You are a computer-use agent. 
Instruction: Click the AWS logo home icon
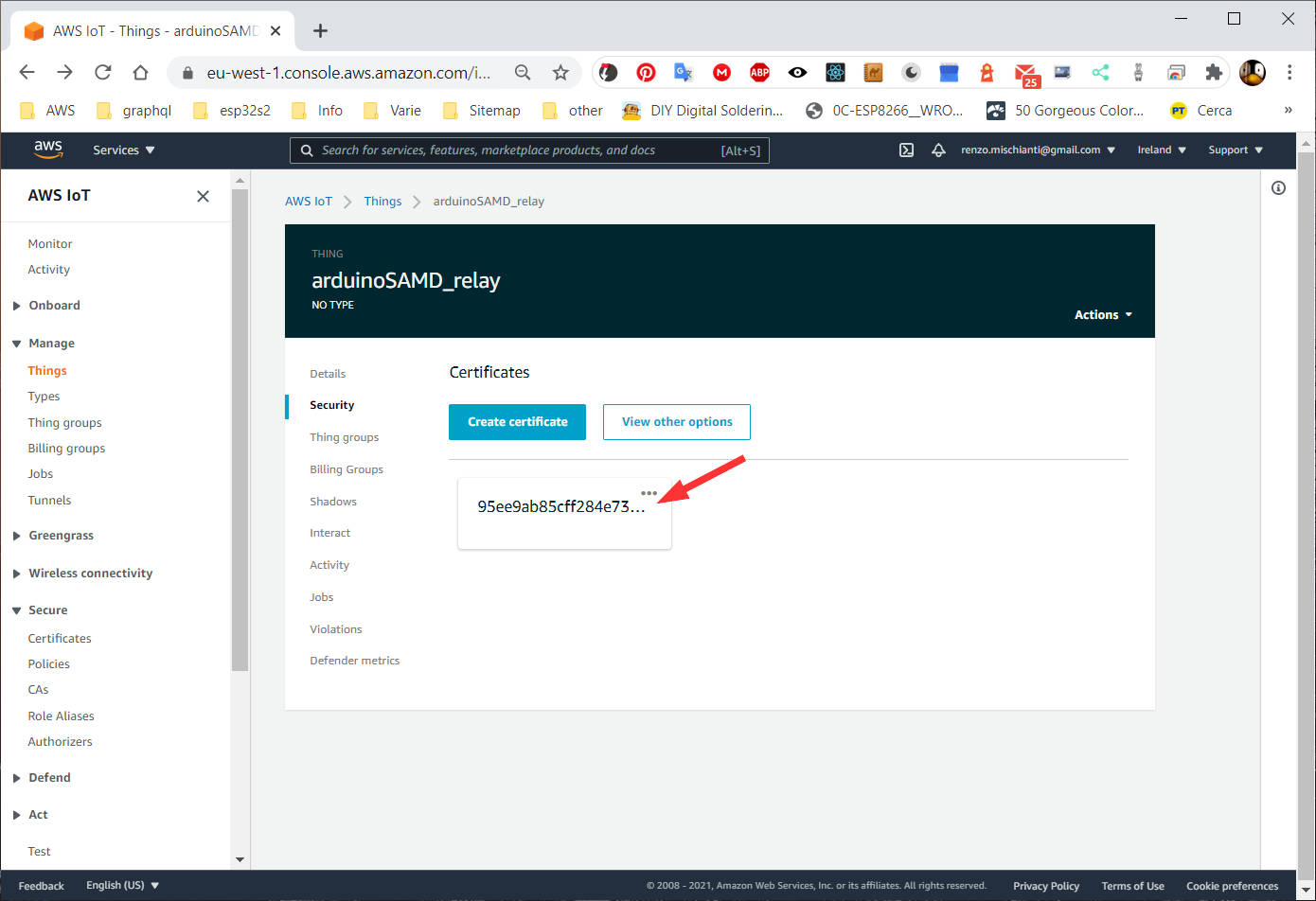point(48,150)
